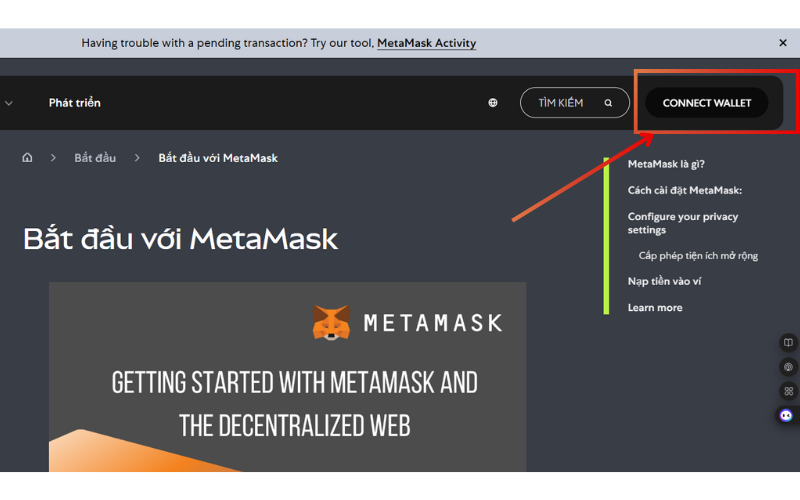Click the TÌM KIẾM search field
800x500 pixels.
pyautogui.click(x=574, y=103)
